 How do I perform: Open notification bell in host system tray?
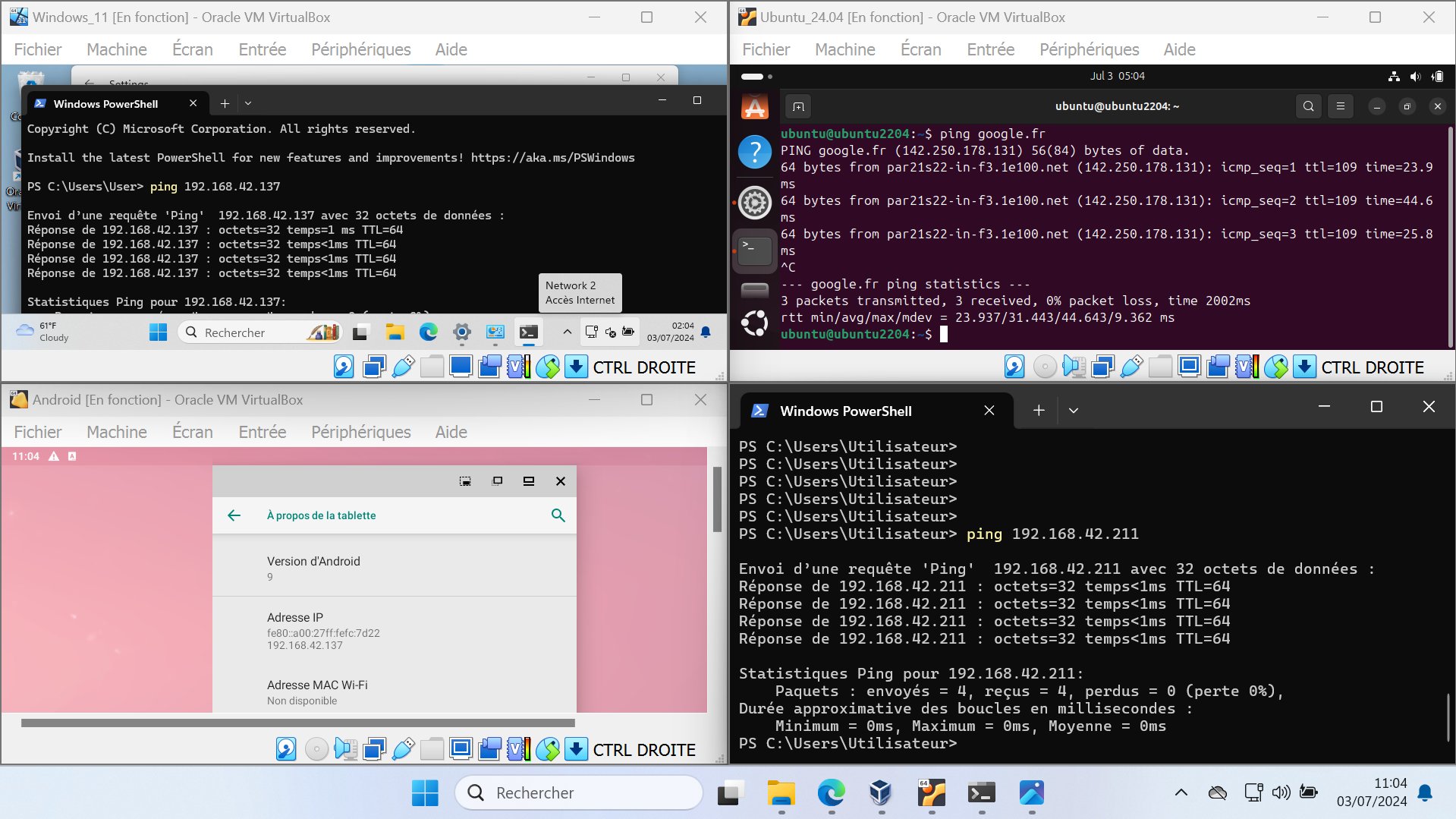click(1425, 792)
